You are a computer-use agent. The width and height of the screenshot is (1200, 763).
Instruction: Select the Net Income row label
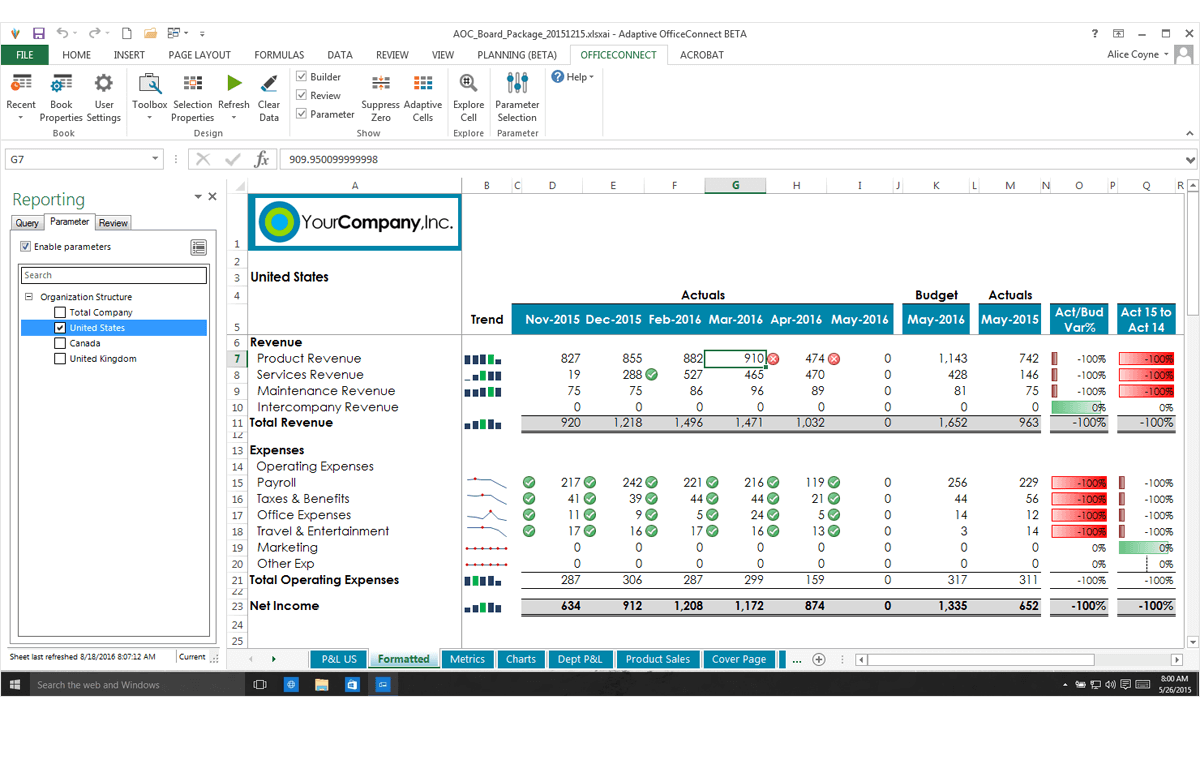[285, 606]
